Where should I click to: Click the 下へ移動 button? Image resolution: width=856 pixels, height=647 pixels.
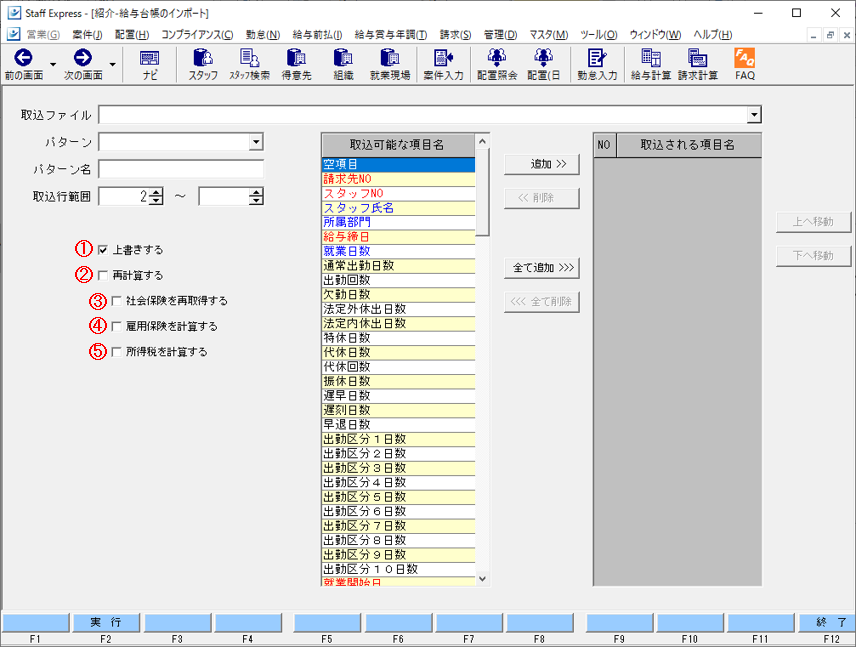click(x=813, y=256)
